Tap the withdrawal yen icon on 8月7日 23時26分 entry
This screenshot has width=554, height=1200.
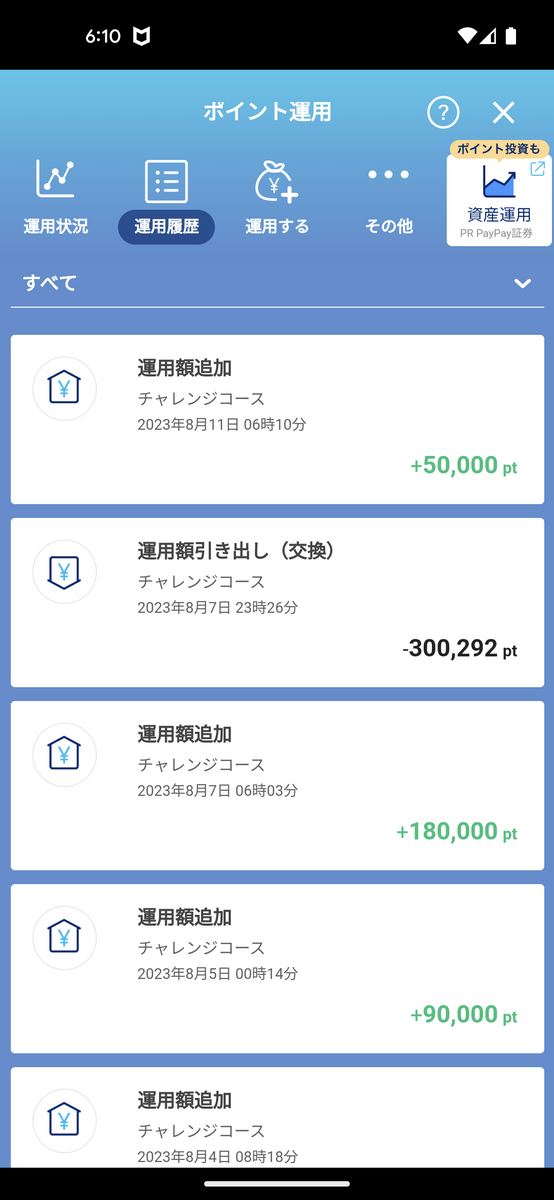click(64, 571)
